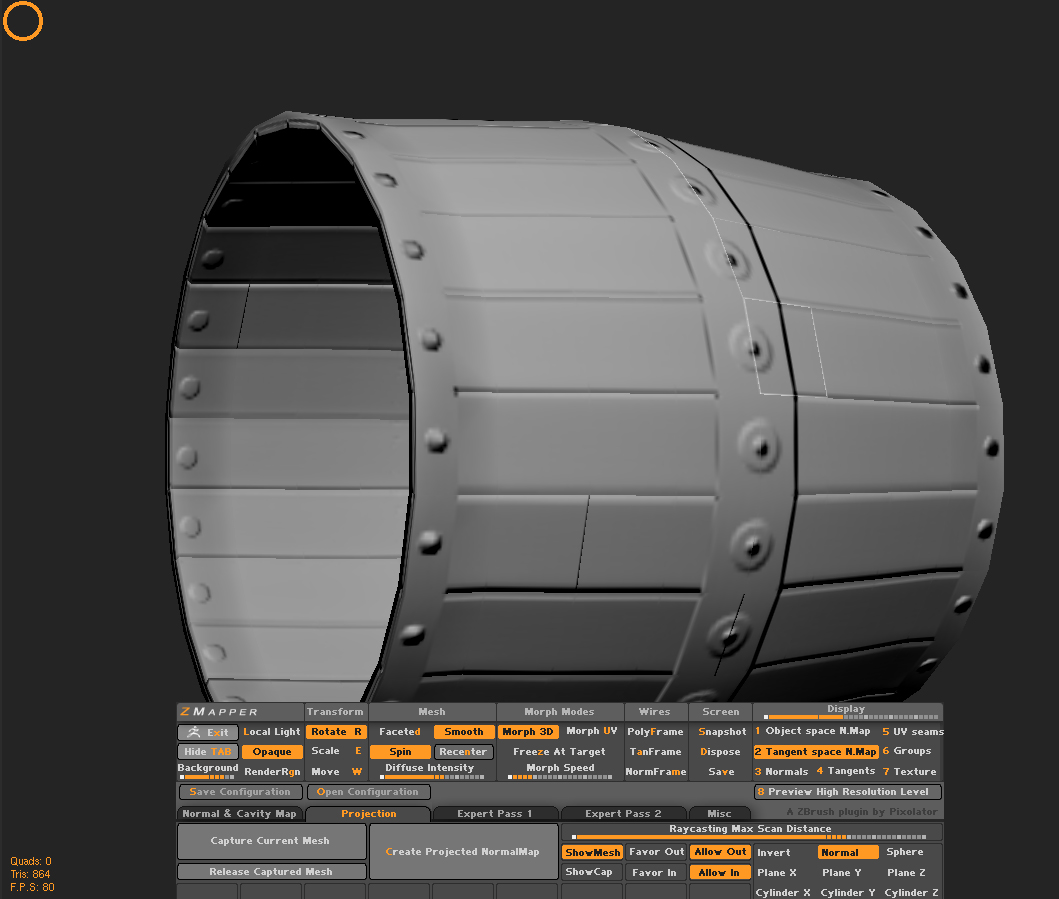Disable Tangent space N.Map display
Screen dimensions: 1059x899
pos(815,751)
